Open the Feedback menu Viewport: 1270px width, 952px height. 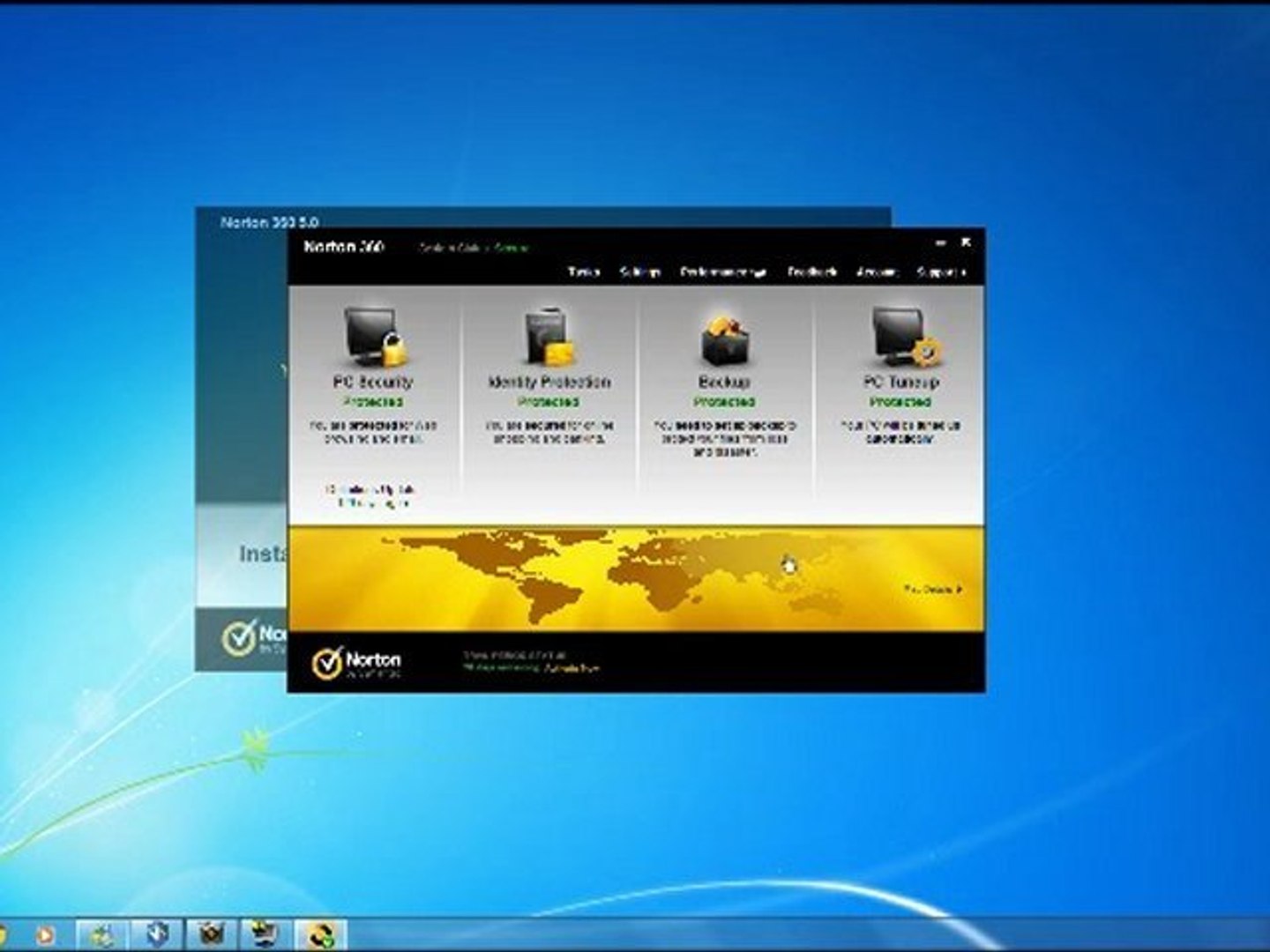[811, 271]
